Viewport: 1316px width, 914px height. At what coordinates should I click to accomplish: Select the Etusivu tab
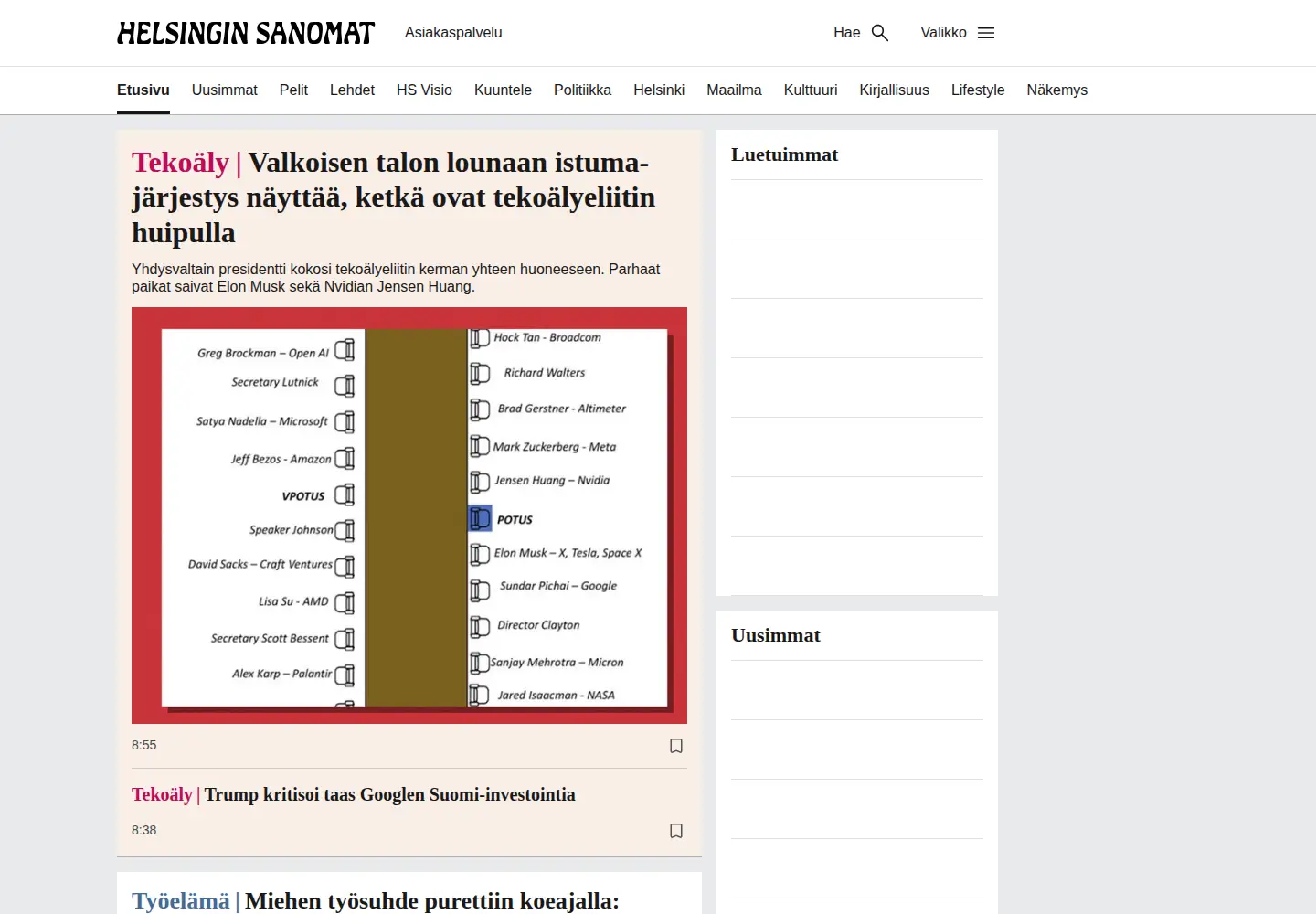tap(143, 90)
